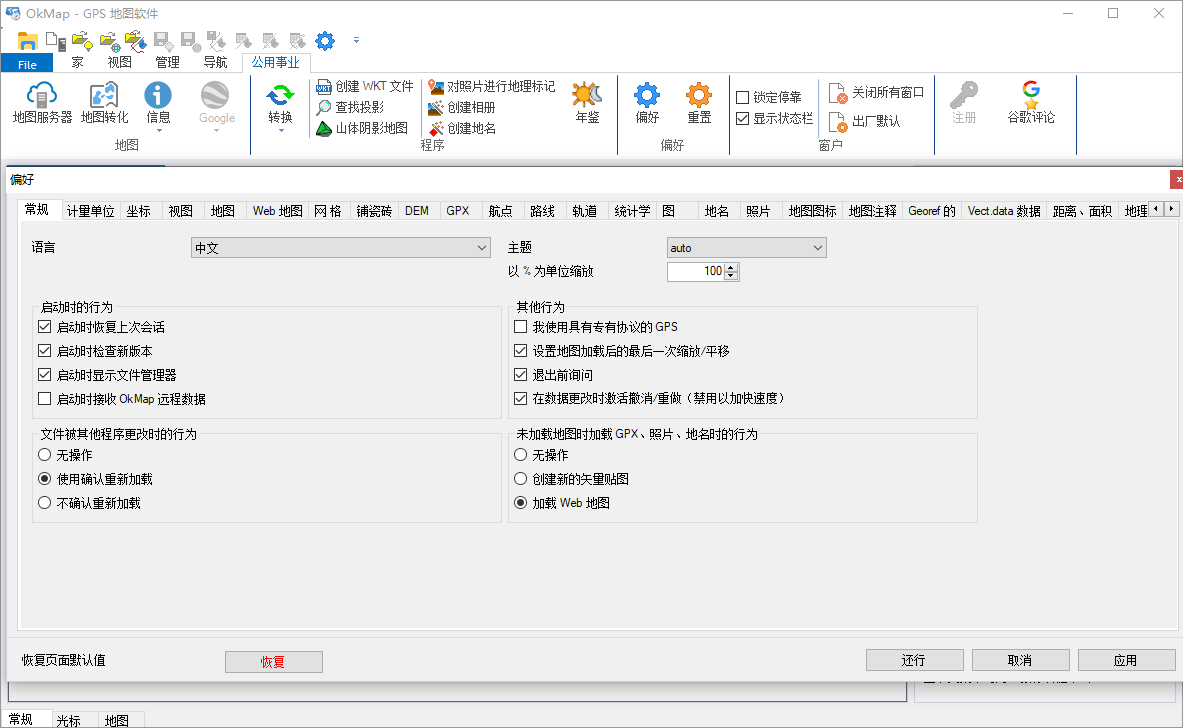Click the 重置 reset gear icon
The height and width of the screenshot is (728, 1183).
[x=698, y=105]
